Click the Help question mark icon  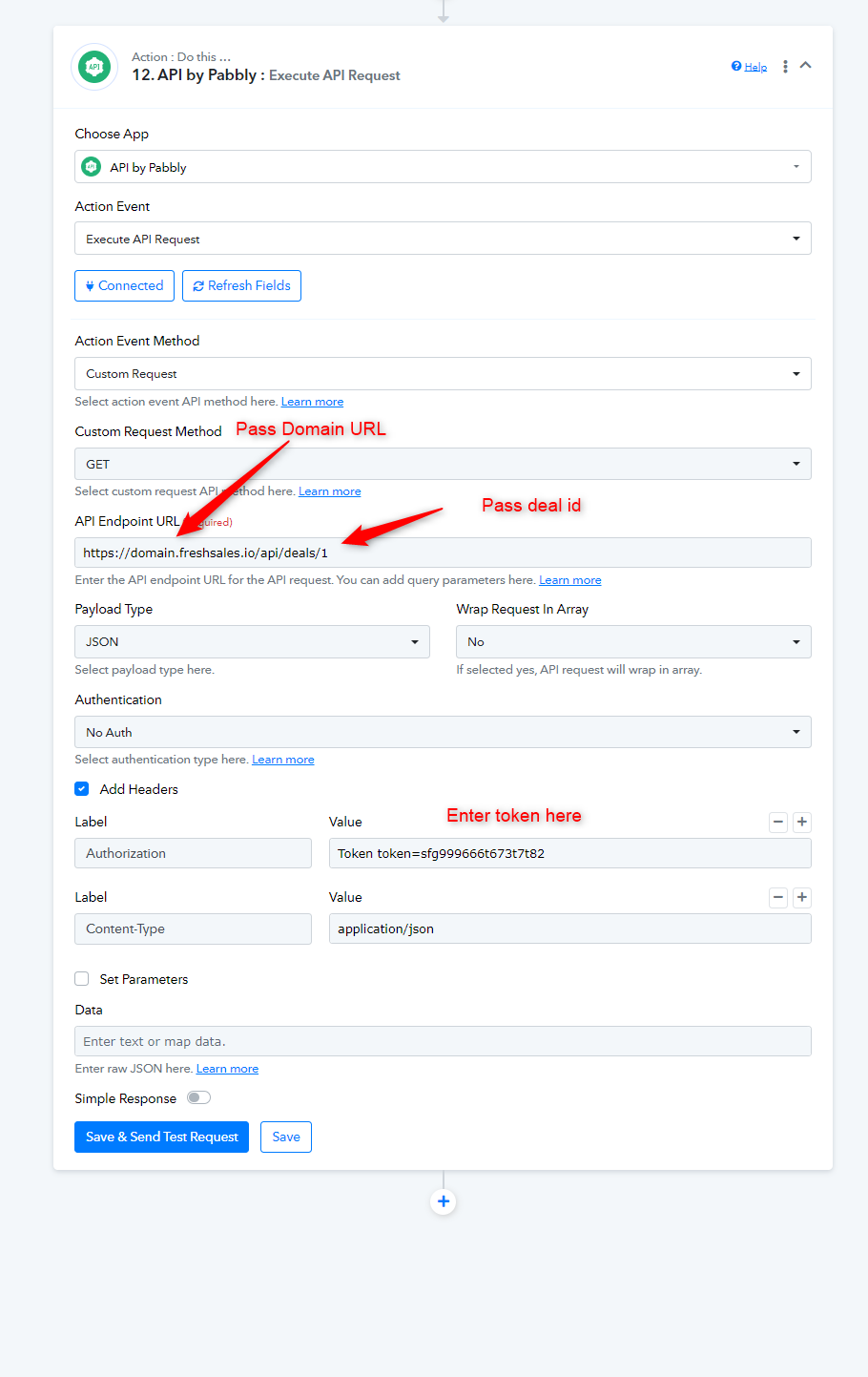[736, 66]
